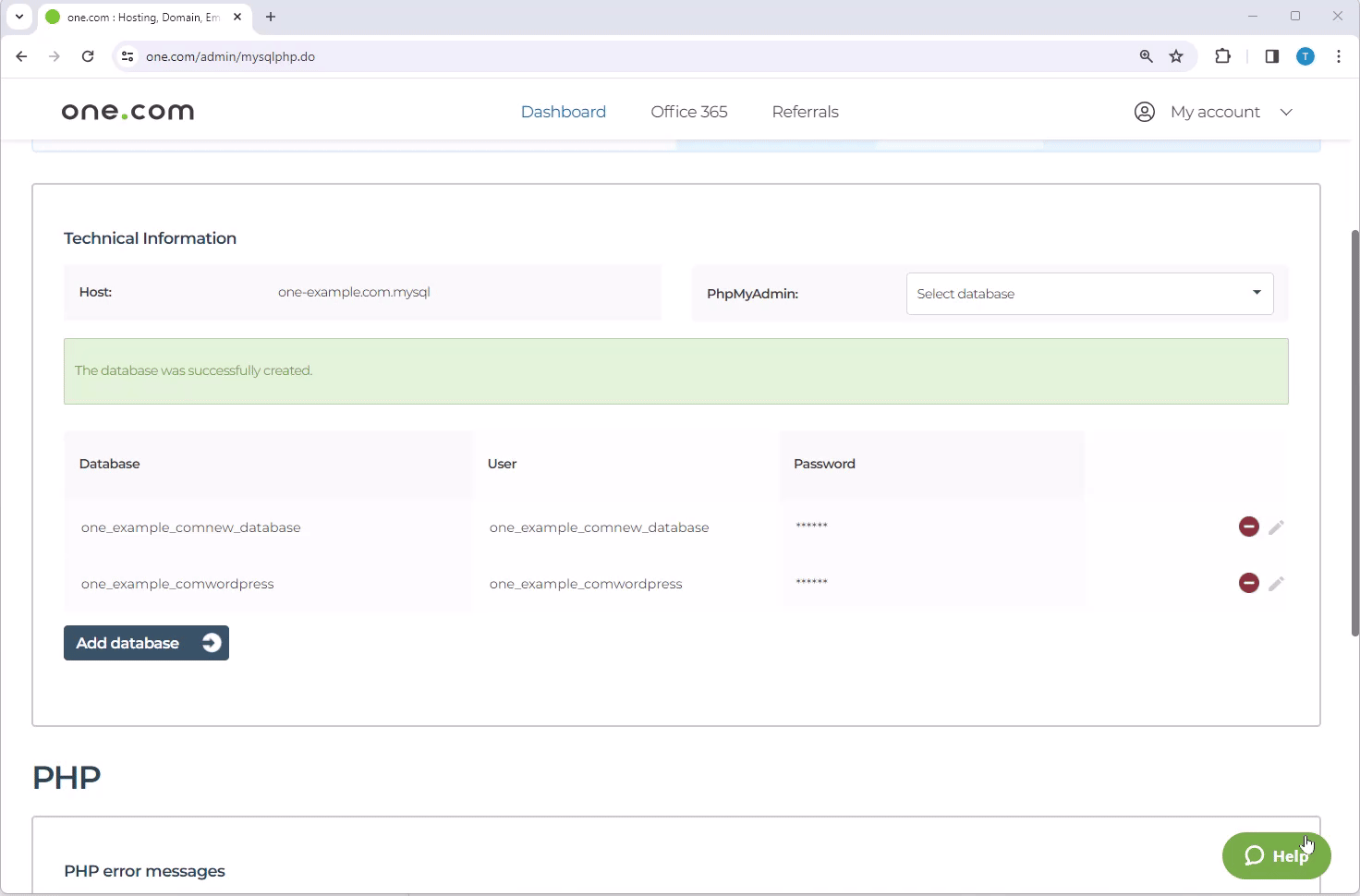The width and height of the screenshot is (1360, 896).
Task: Remove the one_example_comwordpress database
Action: (x=1248, y=583)
